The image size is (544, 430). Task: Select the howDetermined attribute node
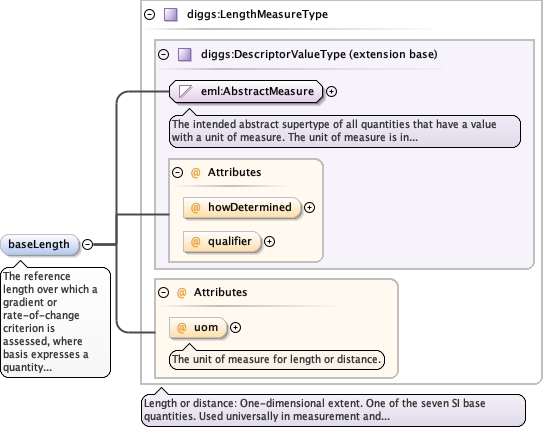(242, 208)
